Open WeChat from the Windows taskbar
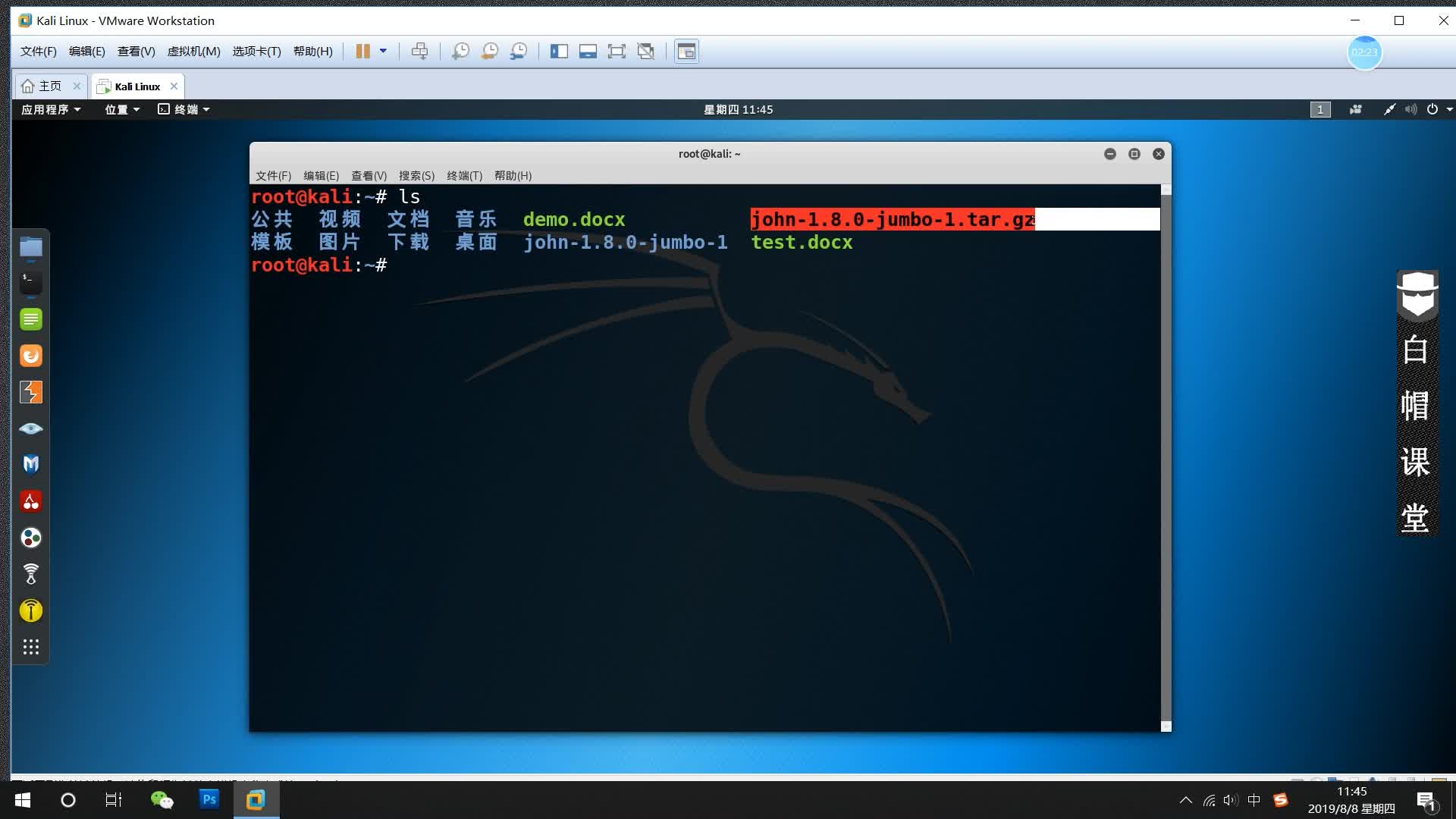This screenshot has height=819, width=1456. pos(162,800)
